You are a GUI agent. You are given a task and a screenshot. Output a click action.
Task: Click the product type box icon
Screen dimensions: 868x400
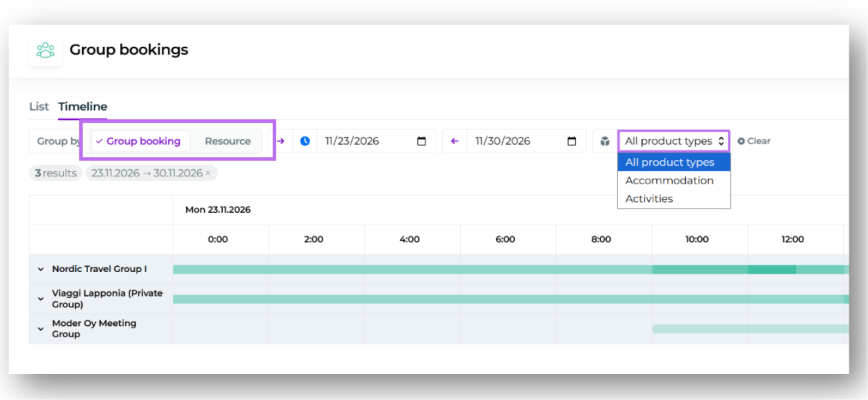[x=605, y=141]
